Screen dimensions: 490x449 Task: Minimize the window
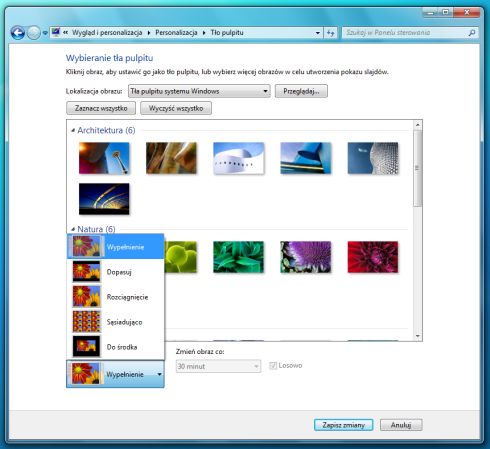pos(431,13)
